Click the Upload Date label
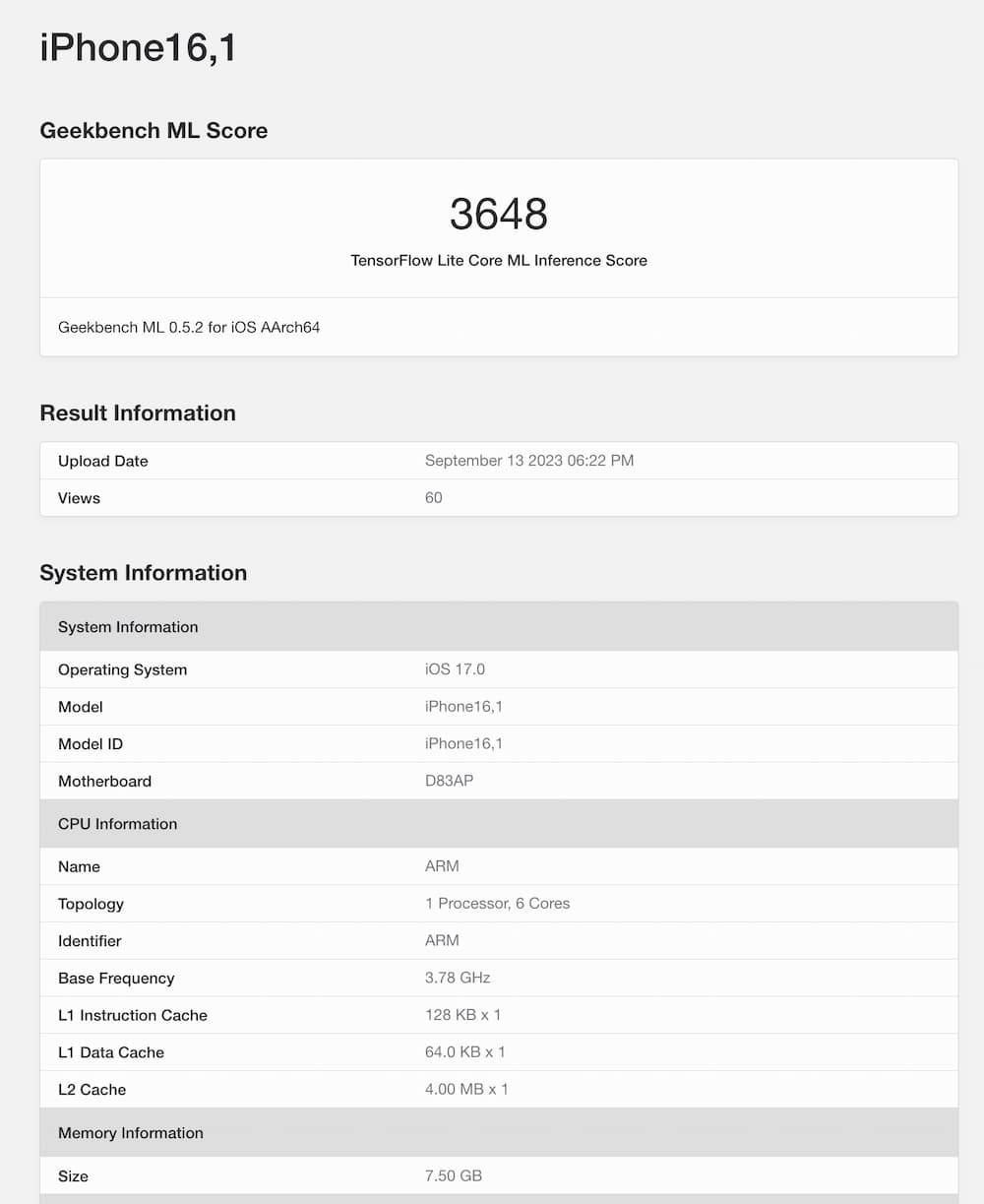 click(103, 461)
